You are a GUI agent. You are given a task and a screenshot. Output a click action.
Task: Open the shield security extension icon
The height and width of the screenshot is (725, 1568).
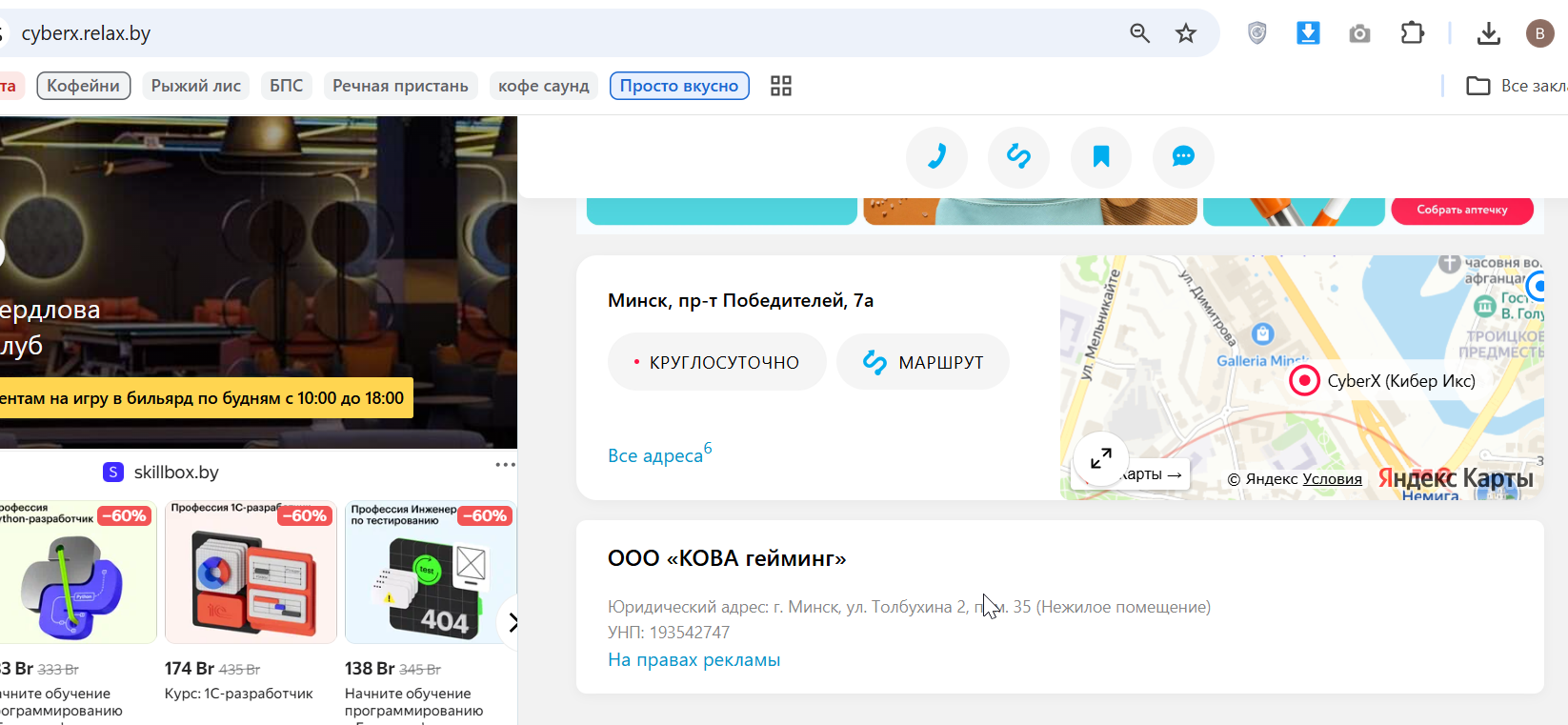click(1257, 33)
